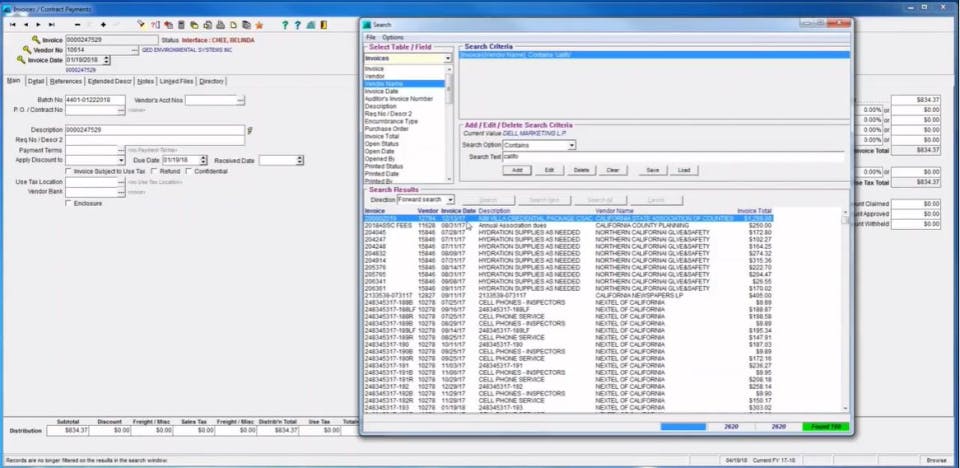This screenshot has width=960, height=468.
Task: Switch to the References tab
Action: click(x=66, y=81)
